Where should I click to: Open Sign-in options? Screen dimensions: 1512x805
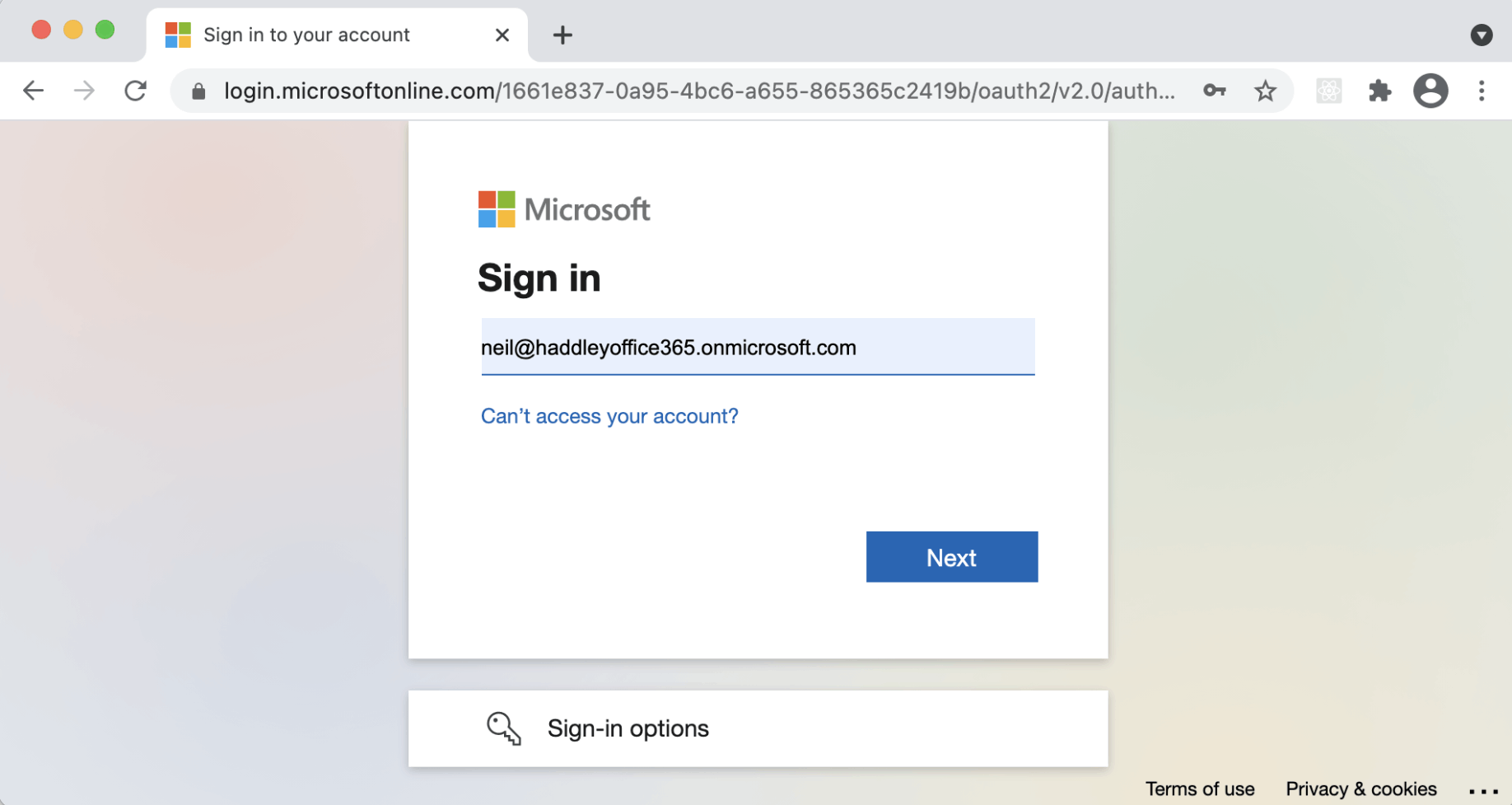pyautogui.click(x=628, y=728)
